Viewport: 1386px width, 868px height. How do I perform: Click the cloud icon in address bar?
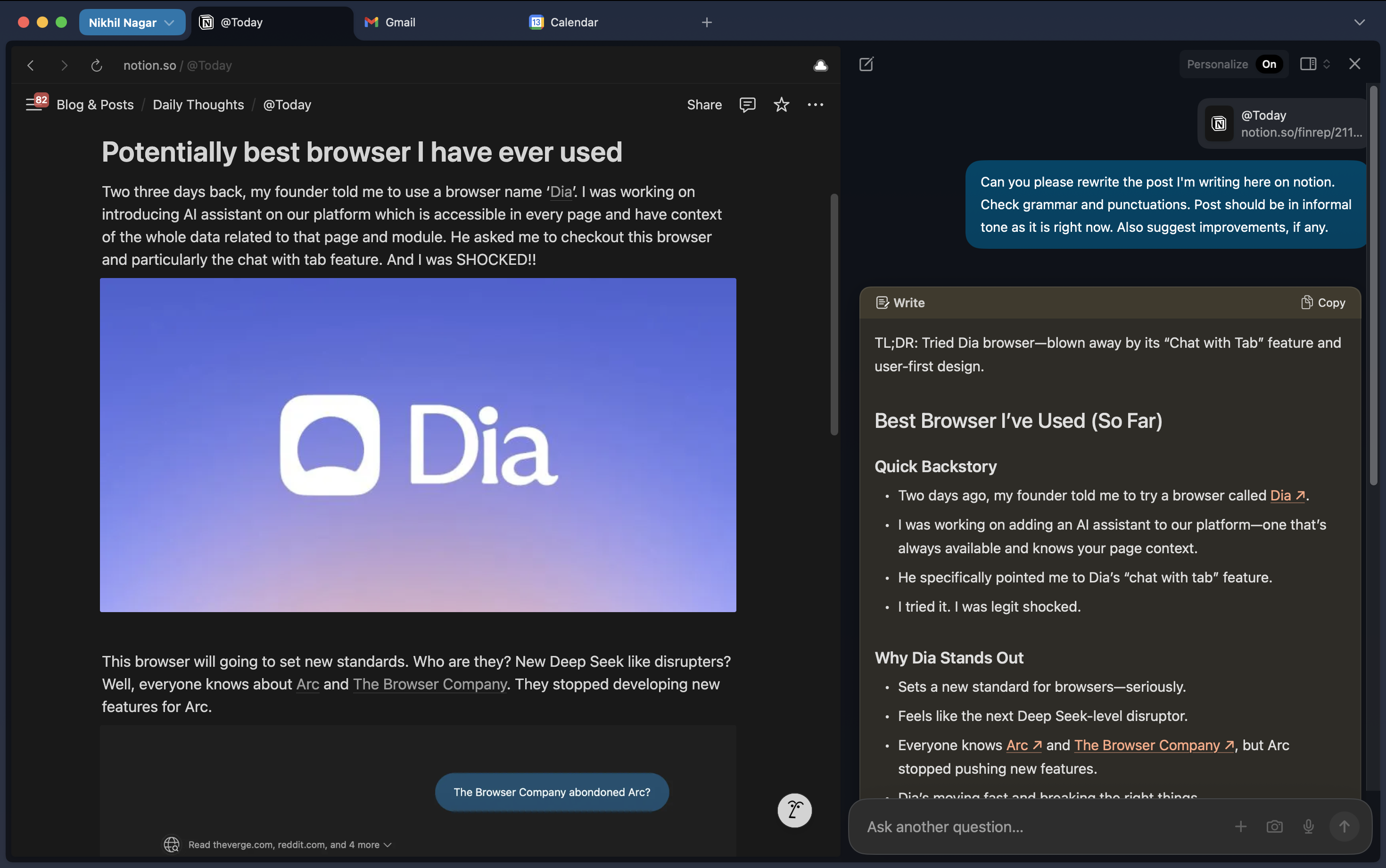pyautogui.click(x=820, y=66)
